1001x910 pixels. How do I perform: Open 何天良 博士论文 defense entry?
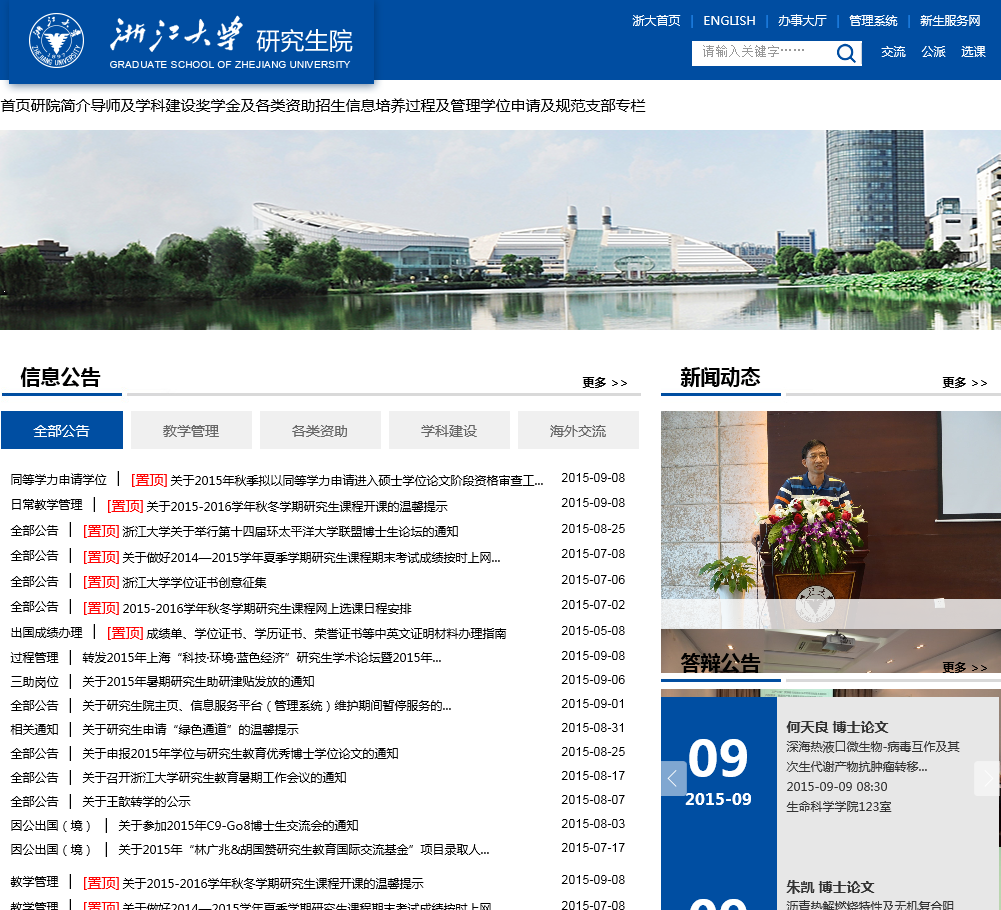pos(837,727)
